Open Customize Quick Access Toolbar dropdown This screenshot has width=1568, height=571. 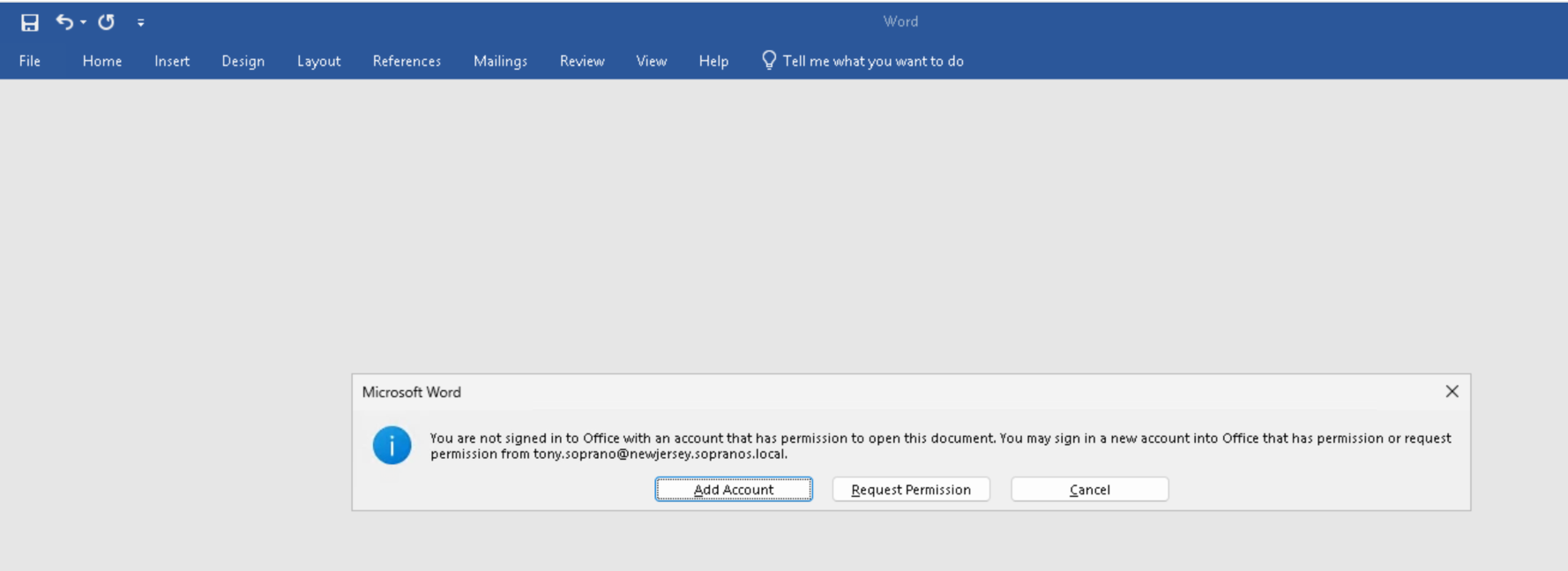click(x=140, y=23)
